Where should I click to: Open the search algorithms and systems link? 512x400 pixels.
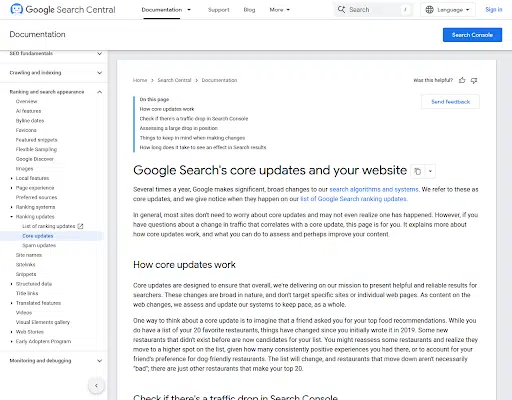(x=374, y=189)
